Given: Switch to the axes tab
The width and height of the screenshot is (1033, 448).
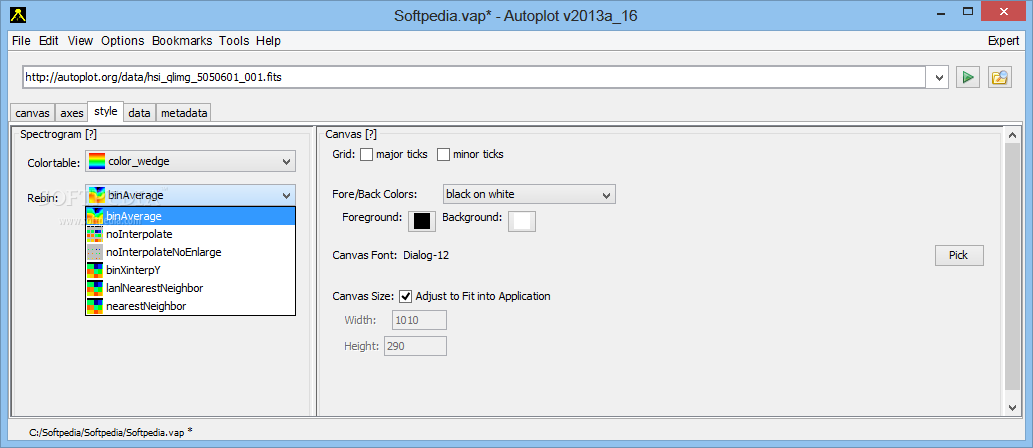Looking at the screenshot, I should point(72,113).
